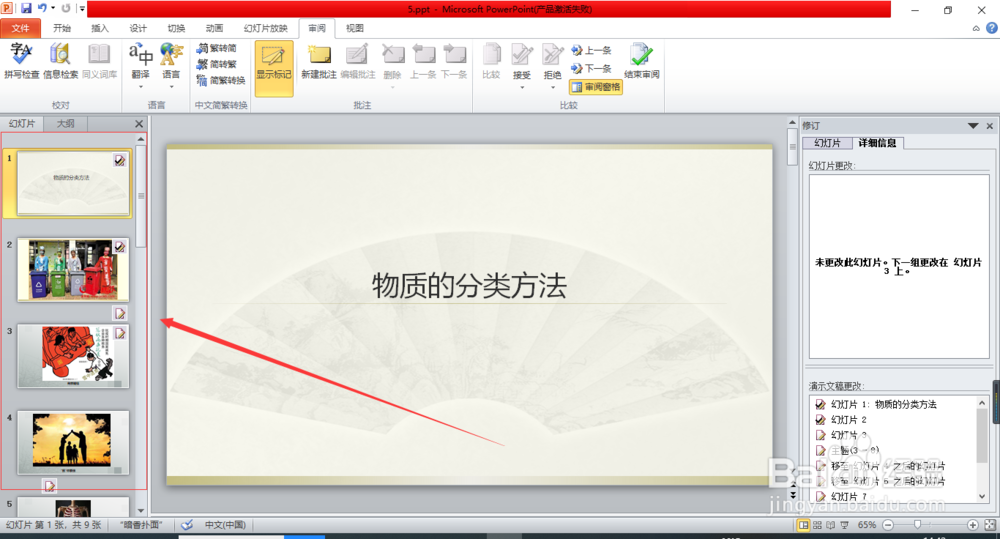Zoom out with the minus button

tap(888, 525)
